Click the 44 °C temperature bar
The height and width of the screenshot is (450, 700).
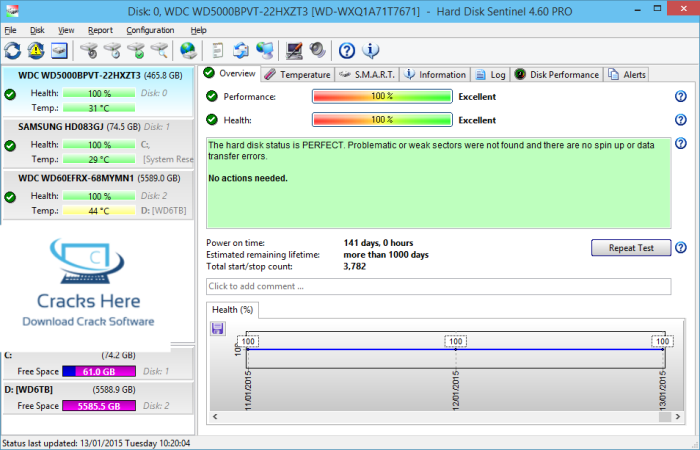click(99, 211)
